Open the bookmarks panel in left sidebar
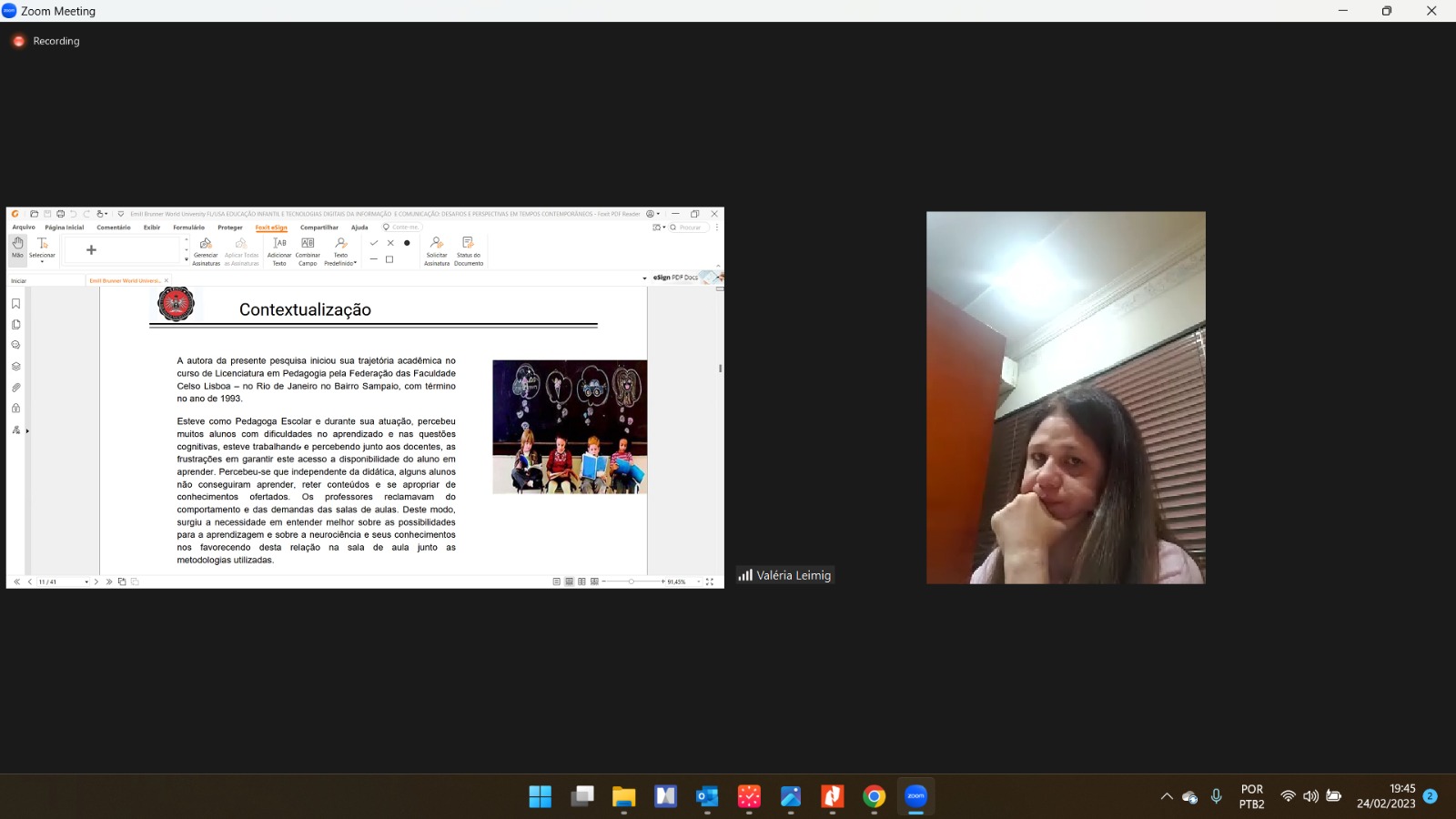 16,304
